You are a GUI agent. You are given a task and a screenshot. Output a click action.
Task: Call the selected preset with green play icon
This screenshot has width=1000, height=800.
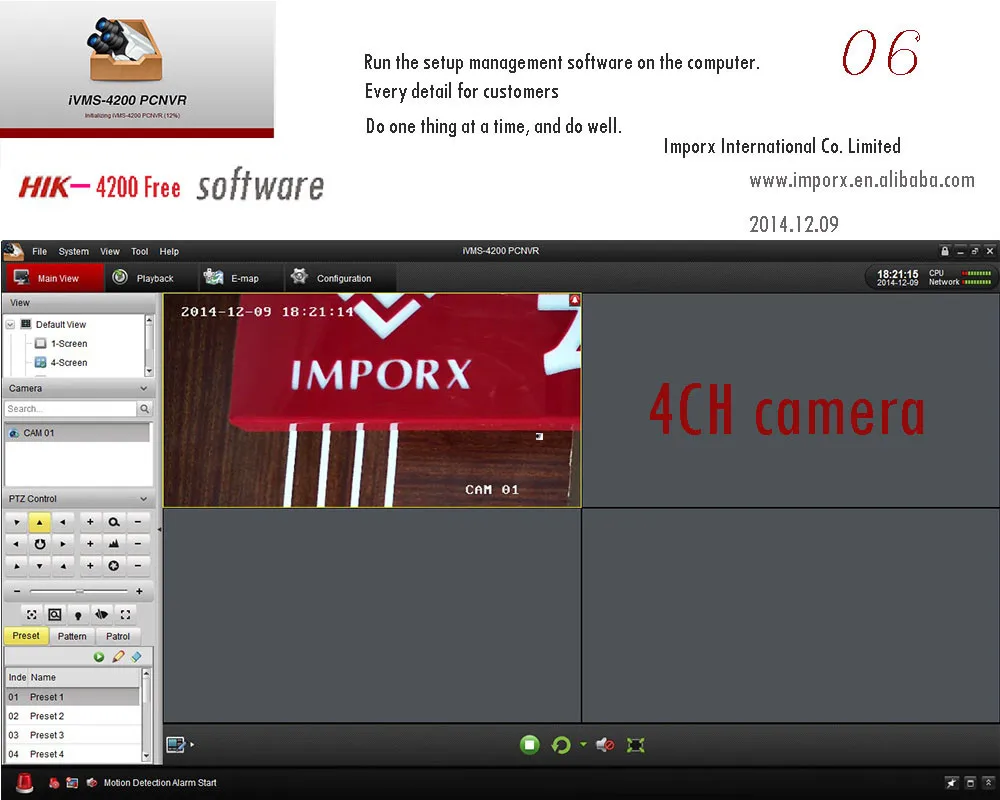tap(99, 656)
